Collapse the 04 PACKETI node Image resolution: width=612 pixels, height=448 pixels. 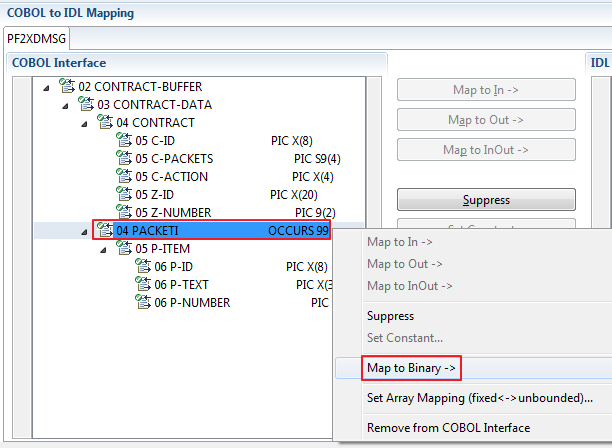(x=84, y=232)
